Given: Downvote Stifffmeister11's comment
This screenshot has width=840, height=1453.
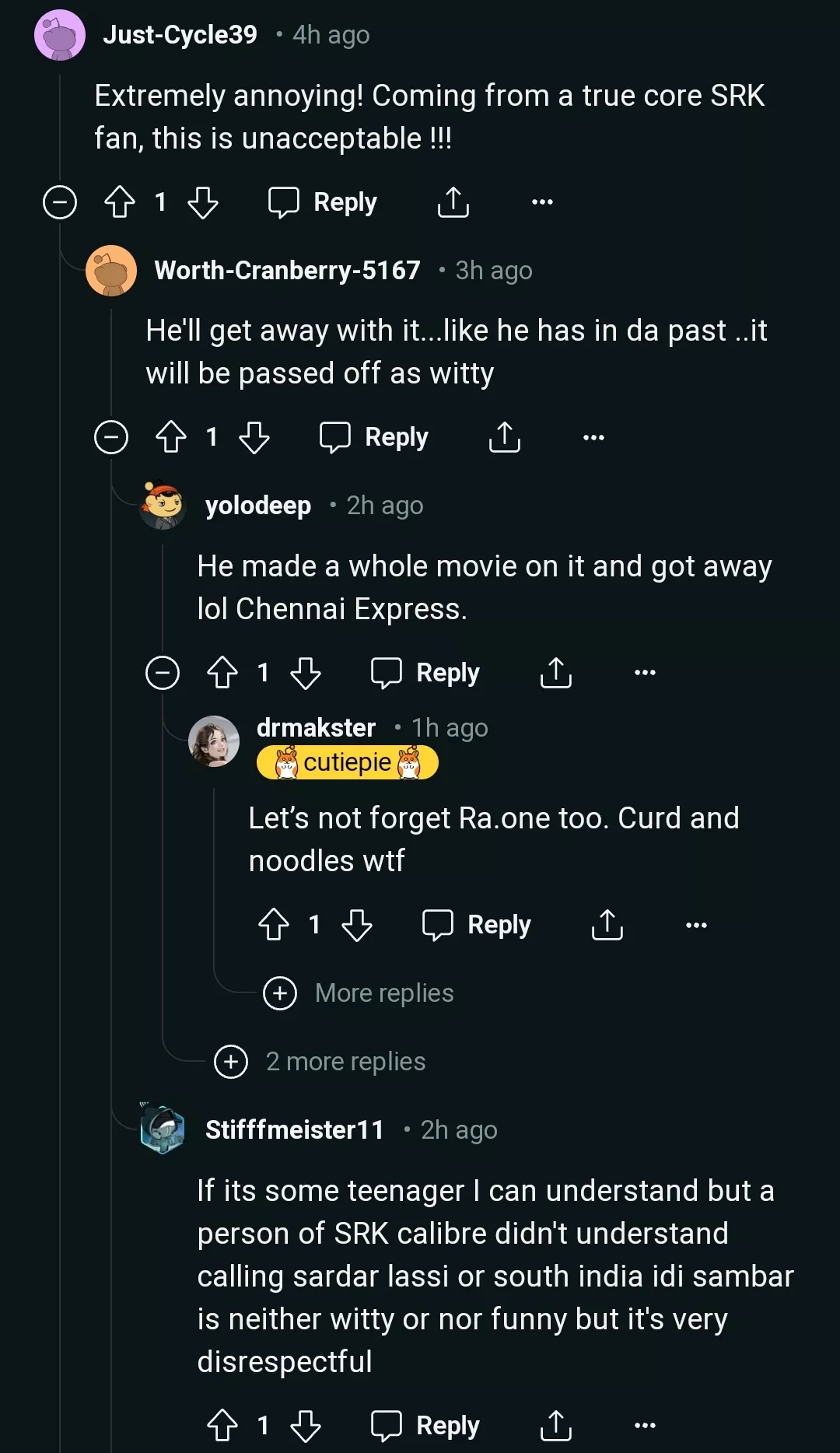Looking at the screenshot, I should pos(307,1426).
